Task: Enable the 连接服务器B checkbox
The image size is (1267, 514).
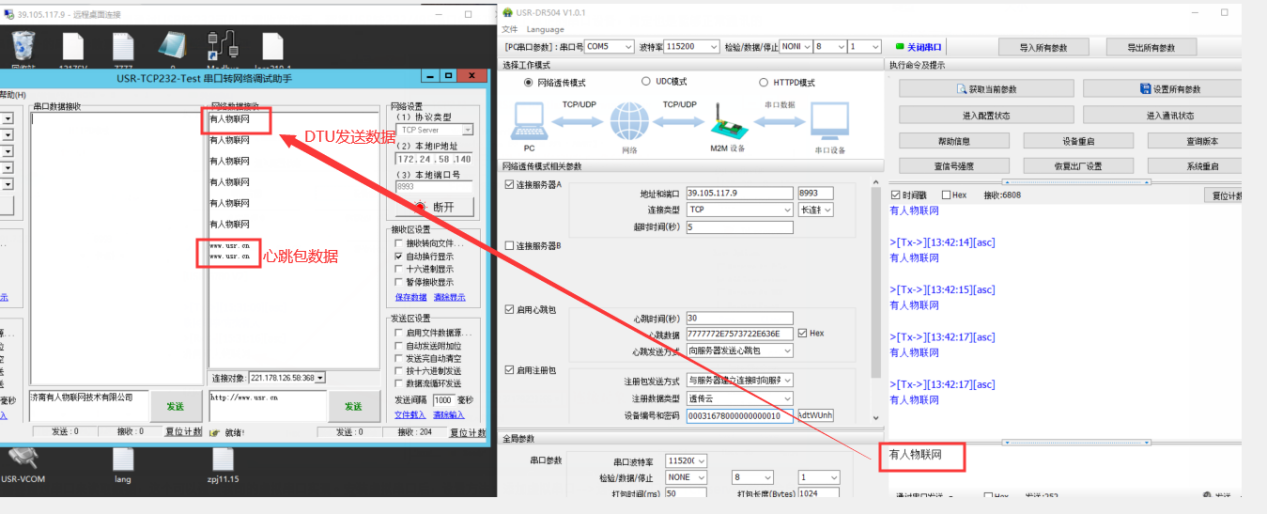Action: pos(510,245)
